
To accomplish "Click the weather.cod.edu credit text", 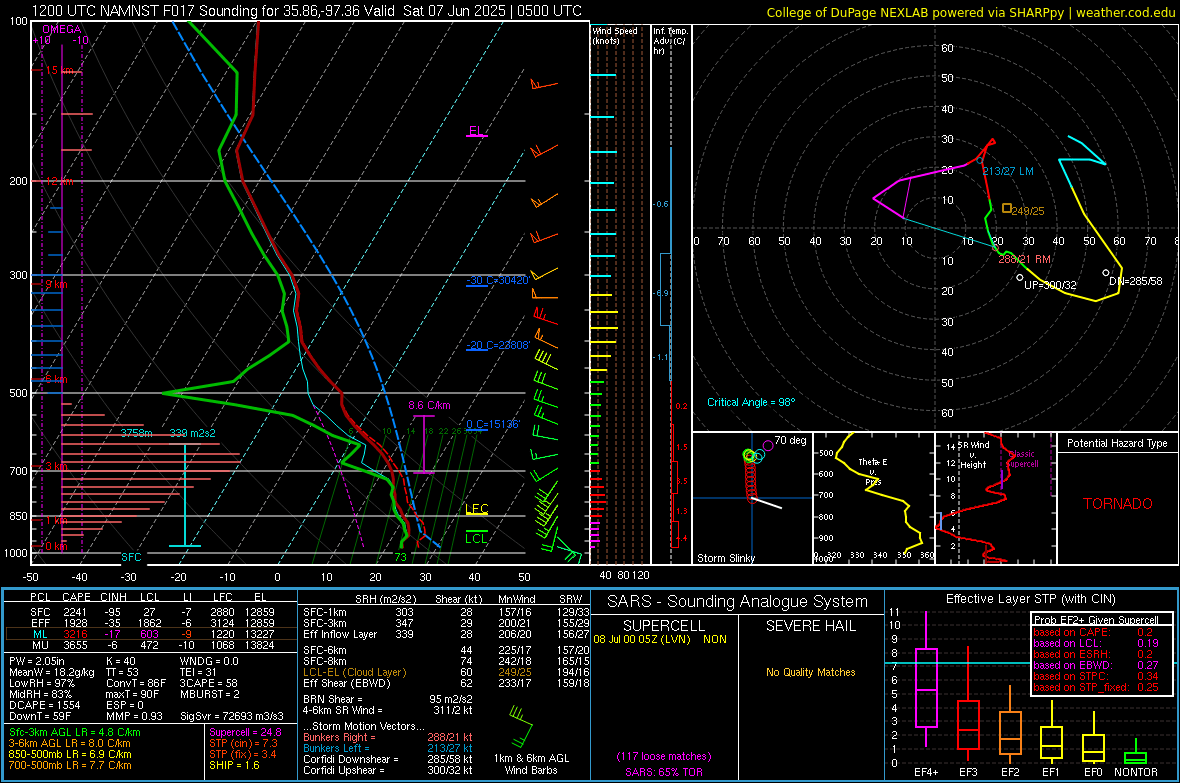I will (1125, 12).
